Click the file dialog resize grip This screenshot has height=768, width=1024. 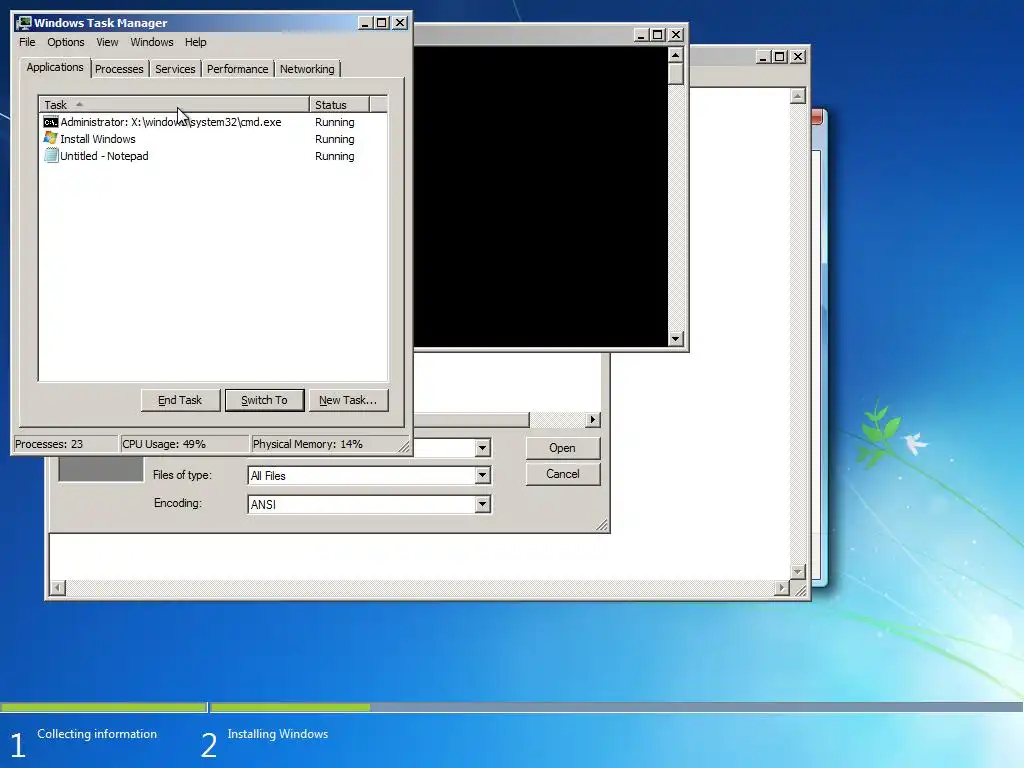[x=601, y=525]
